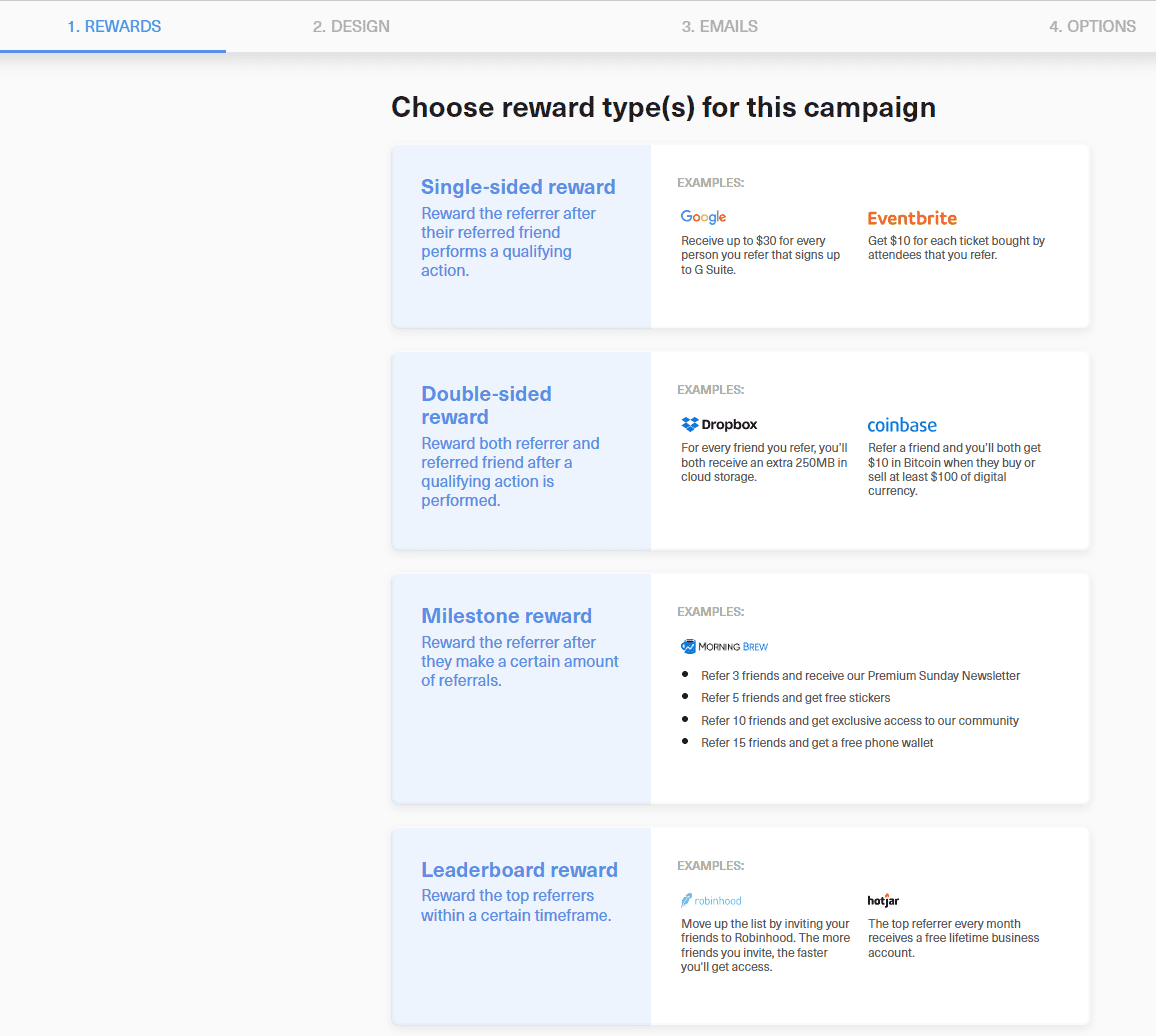This screenshot has height=1036, width=1156.
Task: Select the Milestone reward type
Action: click(x=520, y=688)
